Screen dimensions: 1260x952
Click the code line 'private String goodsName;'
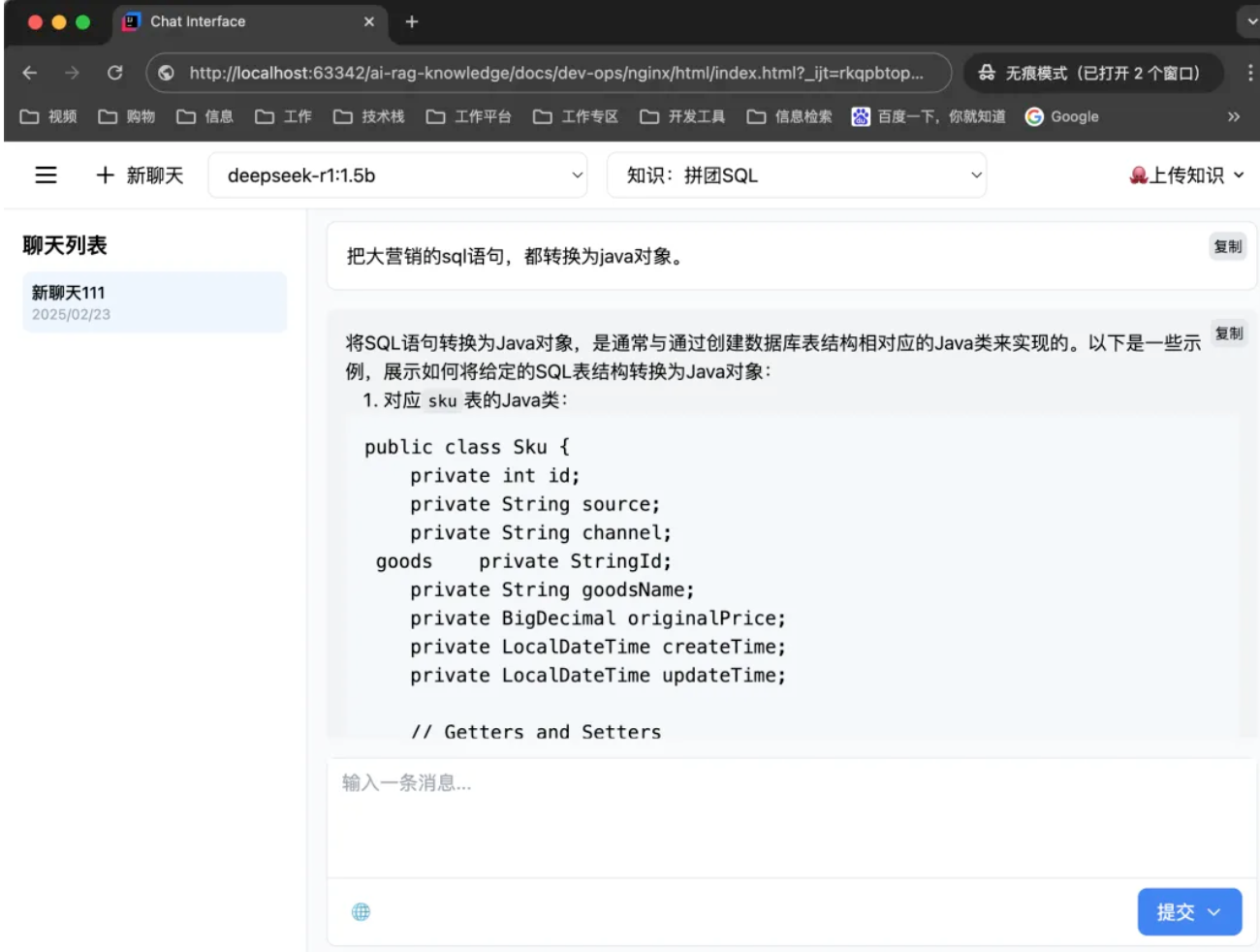click(551, 589)
